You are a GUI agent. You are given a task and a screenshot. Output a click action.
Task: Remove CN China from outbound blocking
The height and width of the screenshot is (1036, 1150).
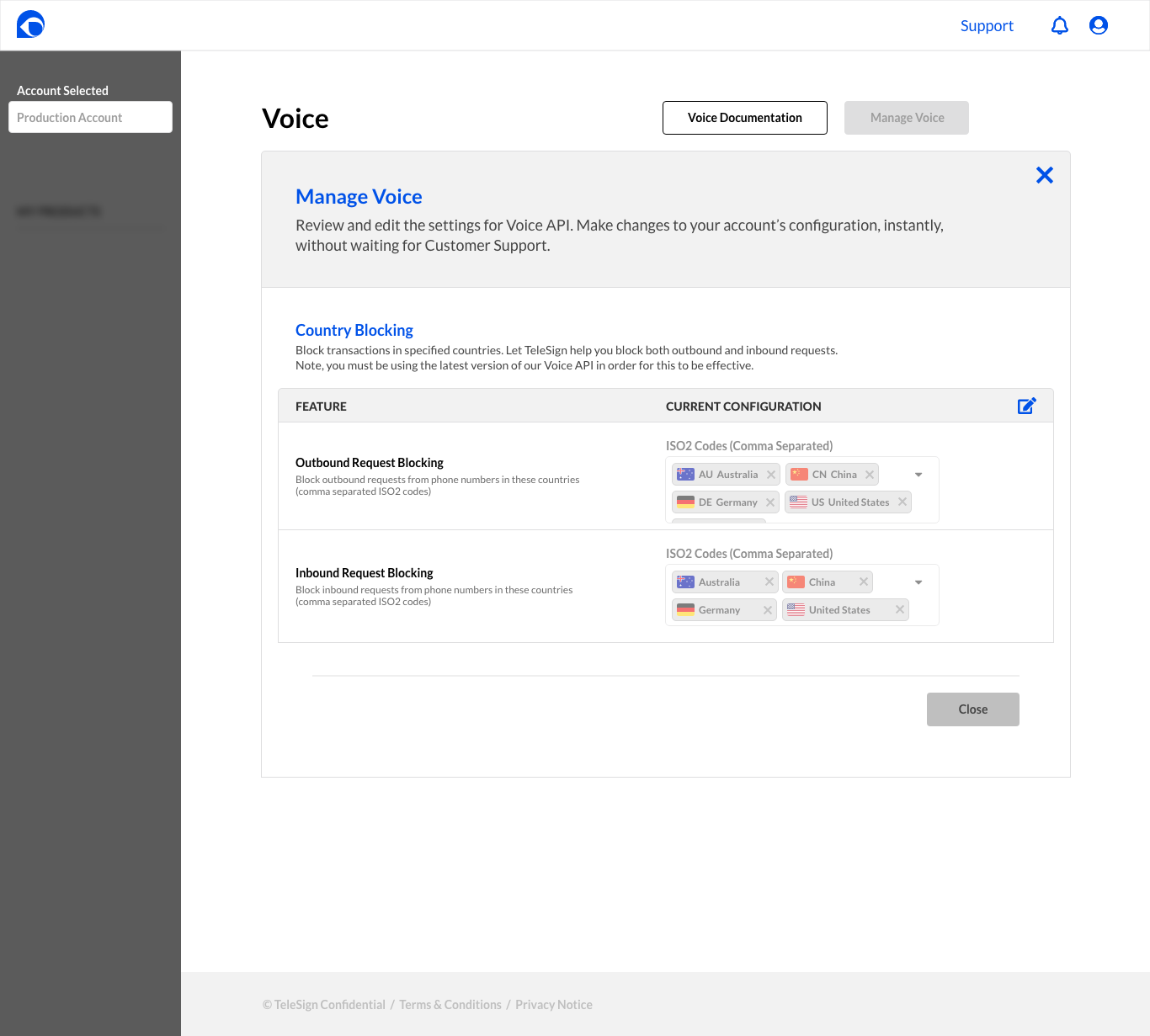click(x=870, y=475)
